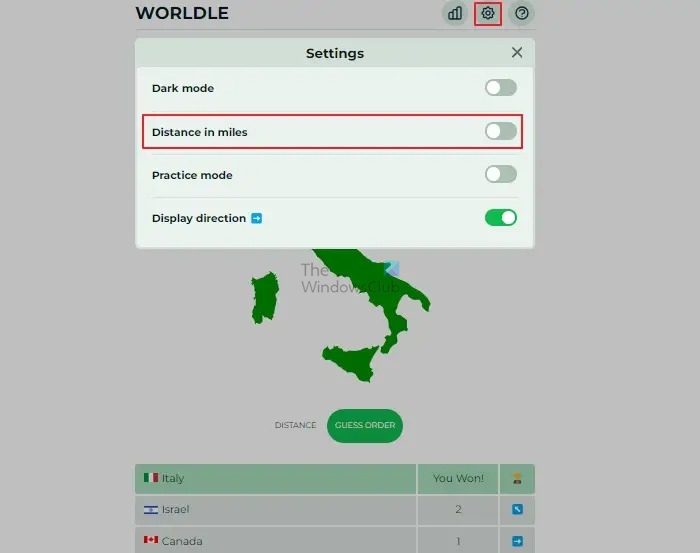
Task: Close the Settings panel with the X
Action: click(x=517, y=53)
